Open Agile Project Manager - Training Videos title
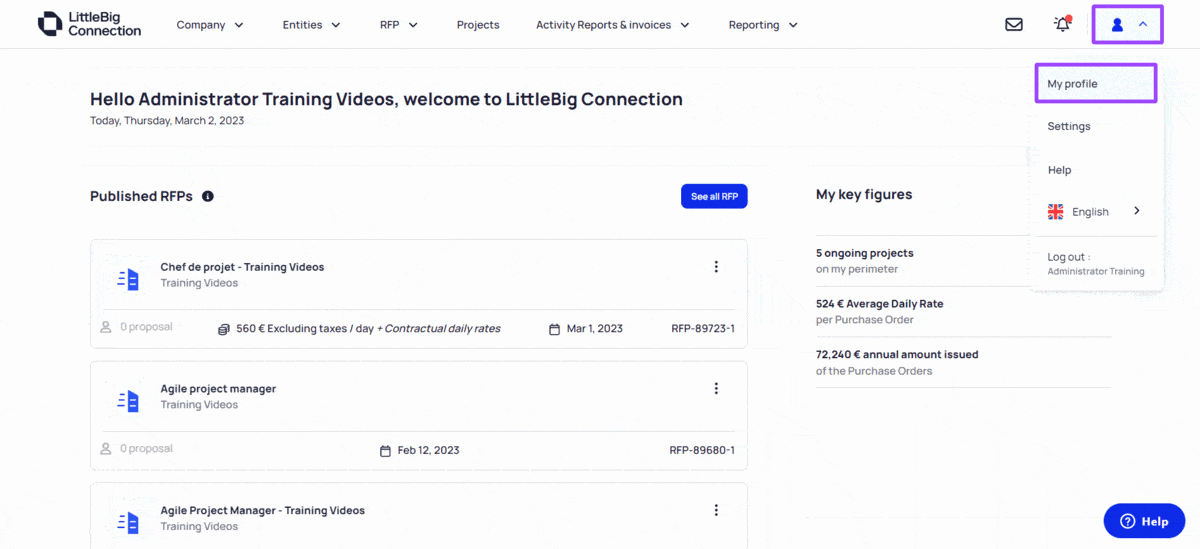Screen dimensions: 1200x549 point(263,510)
